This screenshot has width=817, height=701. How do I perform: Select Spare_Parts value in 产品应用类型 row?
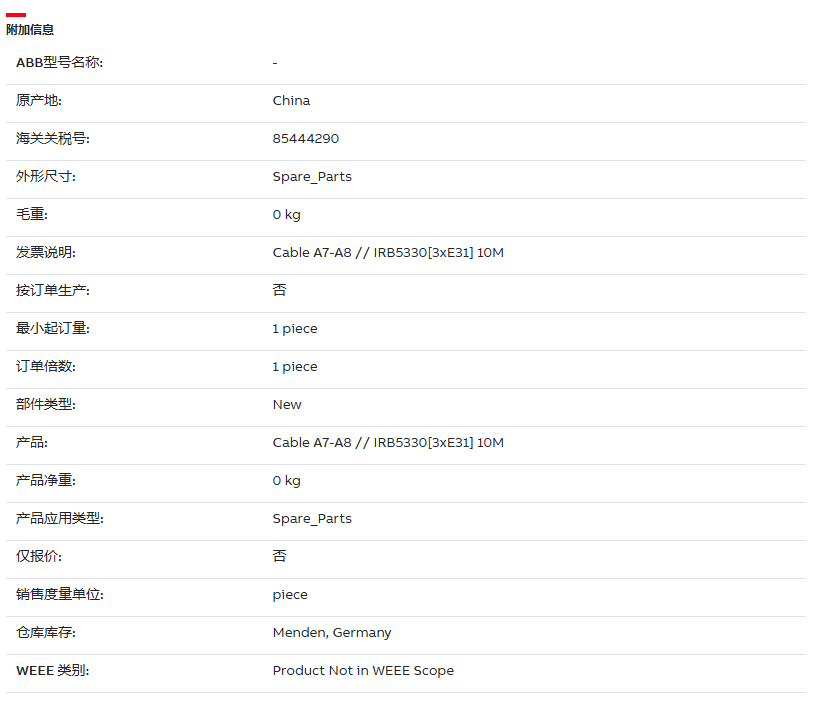coord(312,519)
